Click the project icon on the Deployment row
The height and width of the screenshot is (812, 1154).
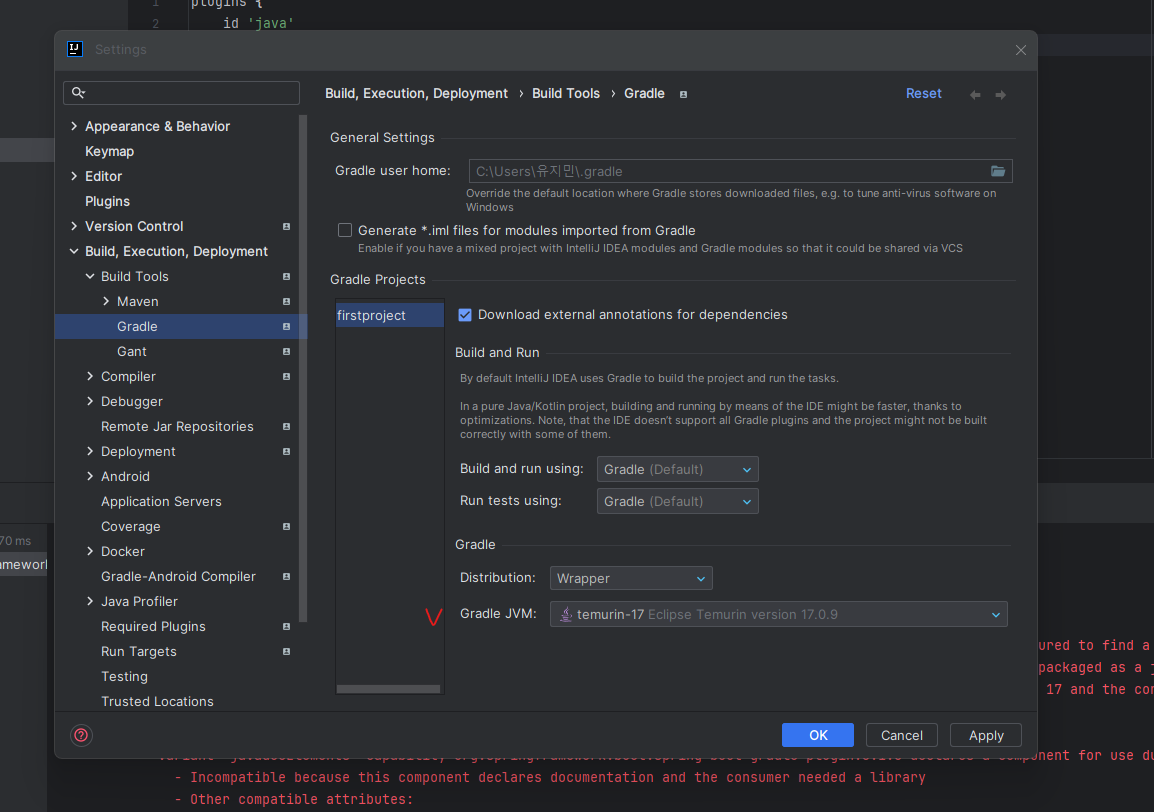[x=286, y=452]
